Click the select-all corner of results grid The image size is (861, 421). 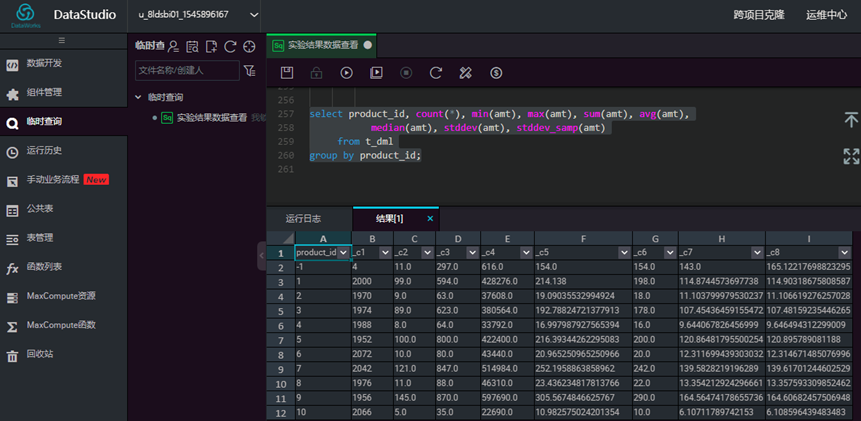[x=281, y=238]
